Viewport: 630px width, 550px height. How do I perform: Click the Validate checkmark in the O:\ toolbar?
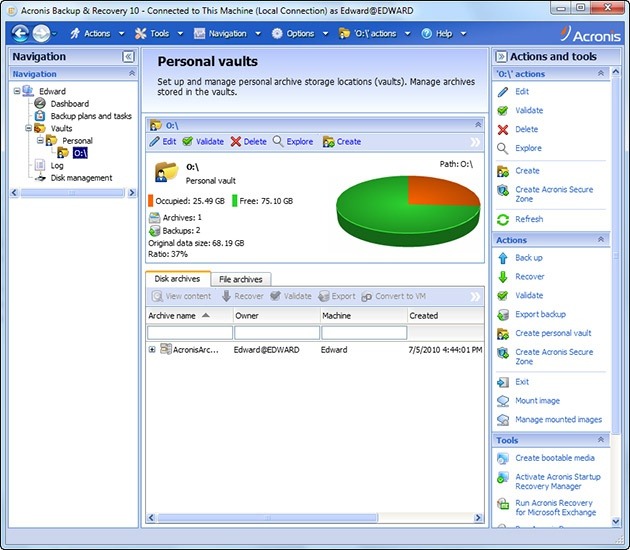pos(188,141)
